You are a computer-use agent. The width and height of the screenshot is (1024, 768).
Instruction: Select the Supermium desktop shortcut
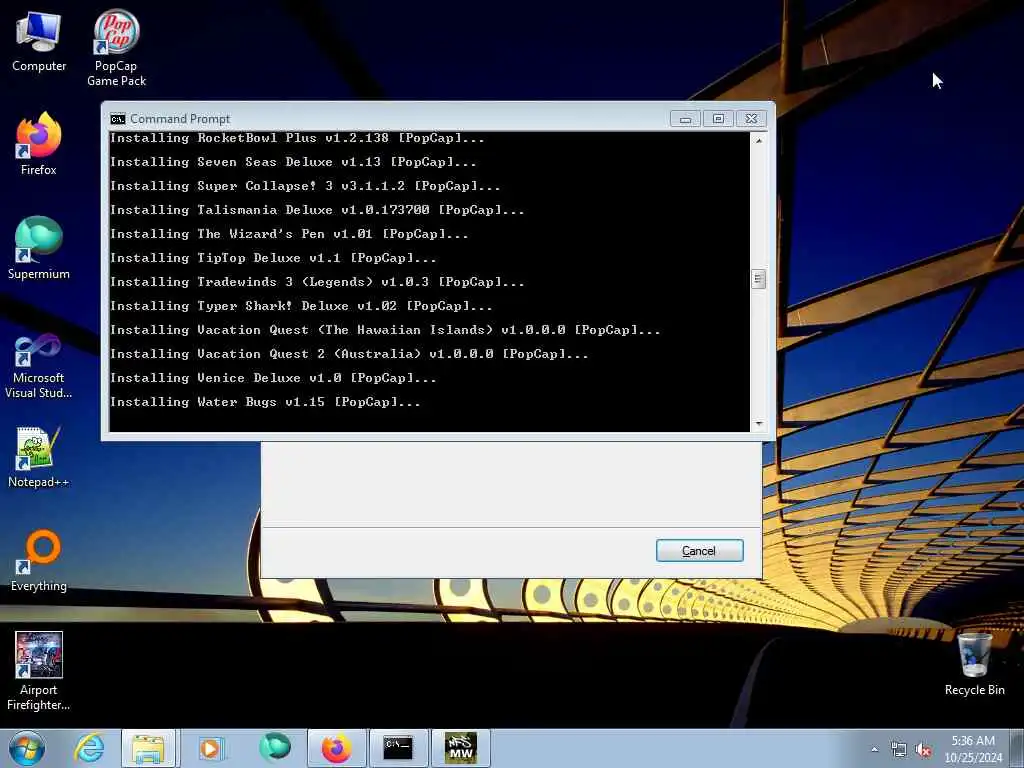coord(39,248)
